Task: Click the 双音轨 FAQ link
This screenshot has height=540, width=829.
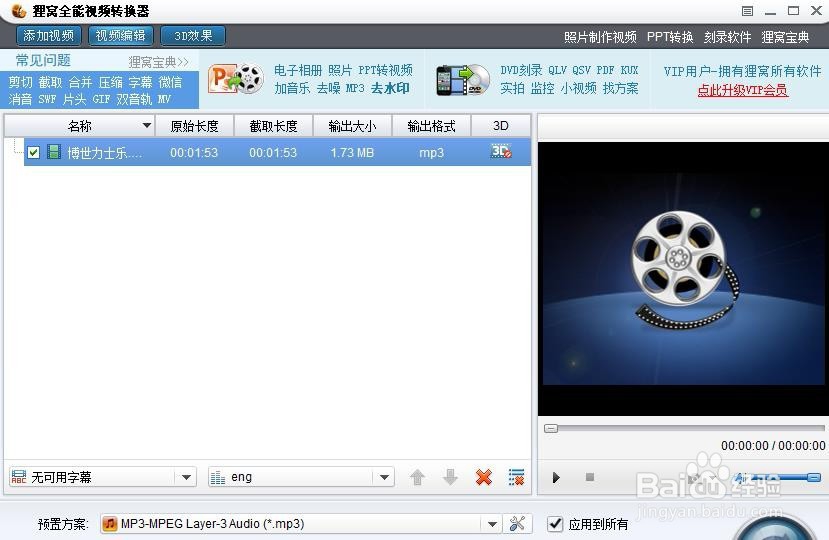Action: (134, 99)
